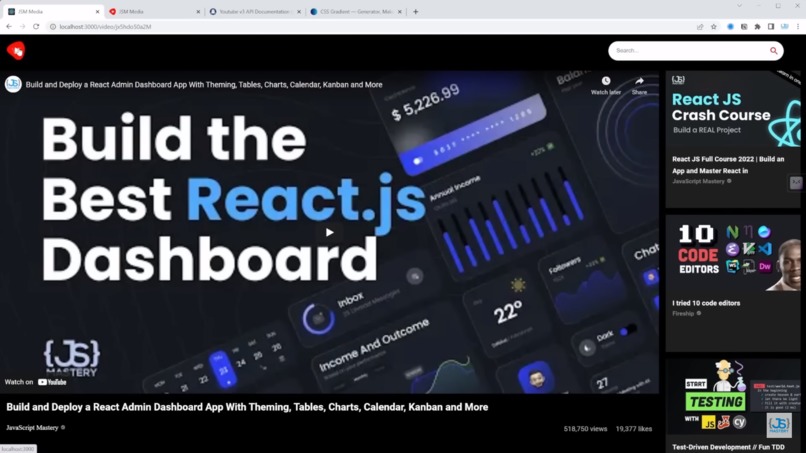Click the red app logo in header
Screen dimensions: 806x453
(16, 50)
